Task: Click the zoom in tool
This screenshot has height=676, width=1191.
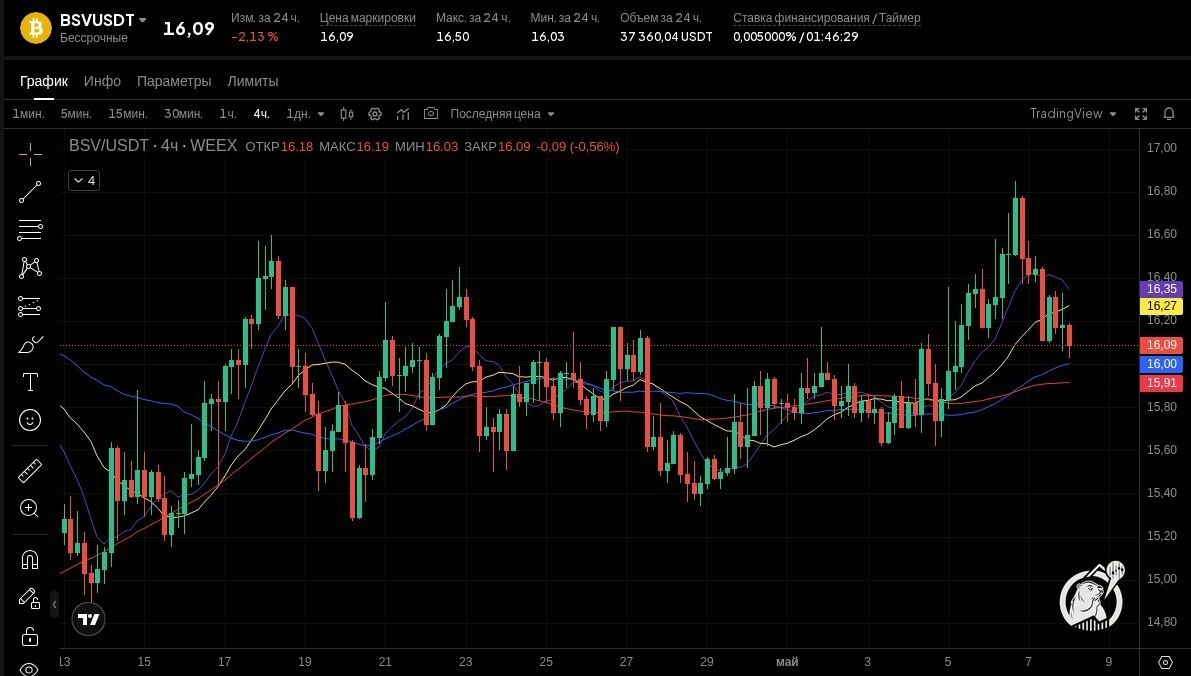Action: 30,508
